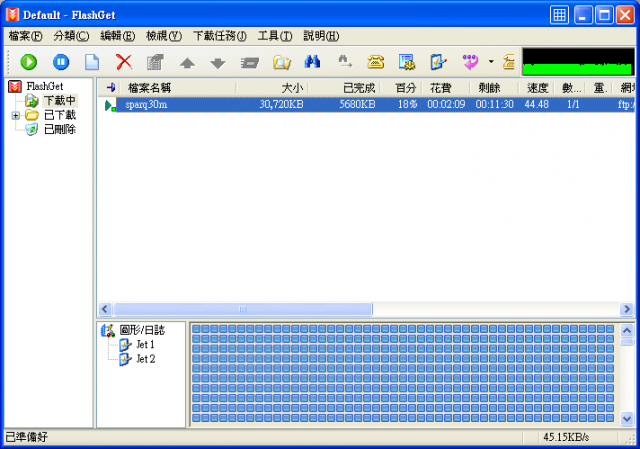Toggle the drop zone grid button in title bar

559,16
